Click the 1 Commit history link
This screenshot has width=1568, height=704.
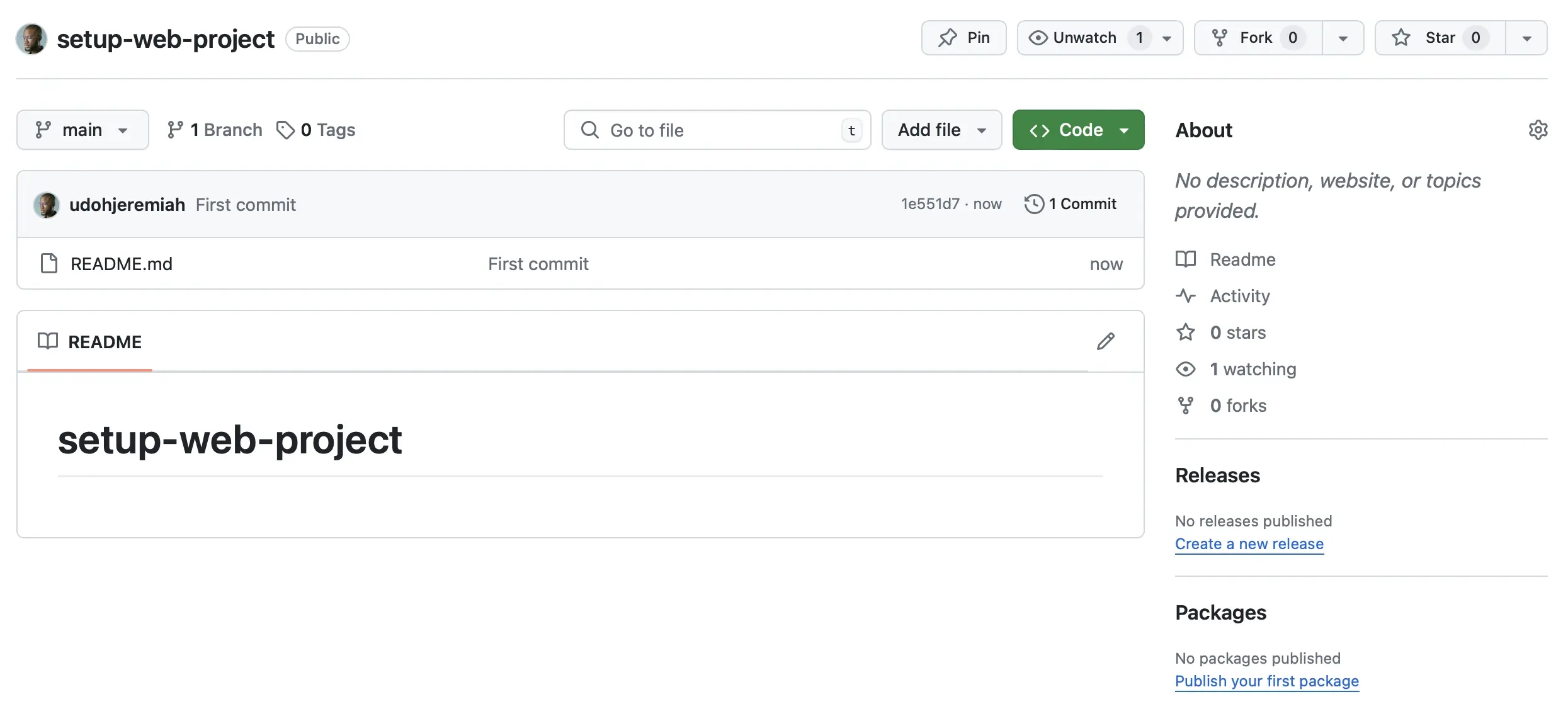tap(1071, 204)
